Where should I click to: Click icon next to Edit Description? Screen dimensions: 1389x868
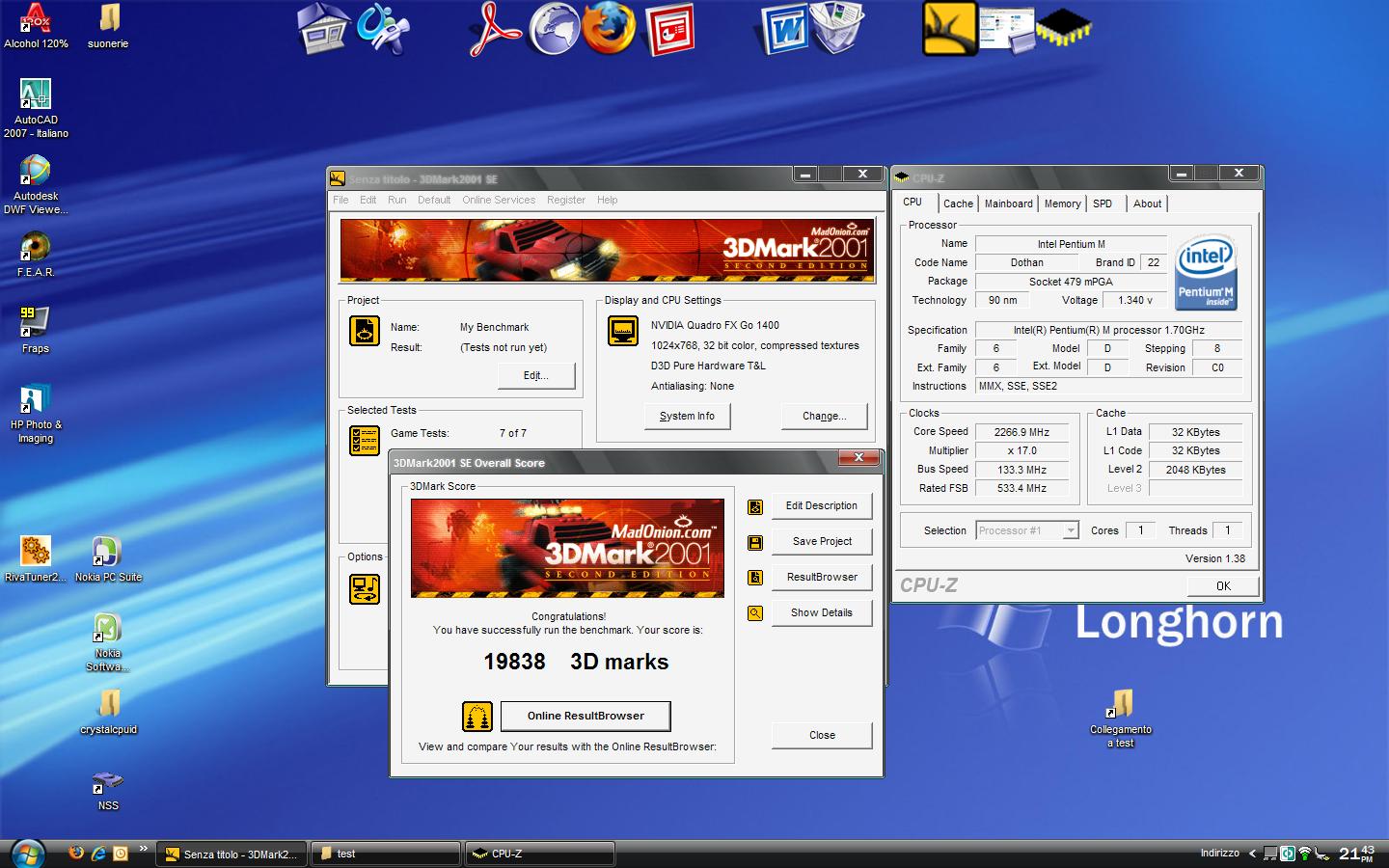[755, 506]
